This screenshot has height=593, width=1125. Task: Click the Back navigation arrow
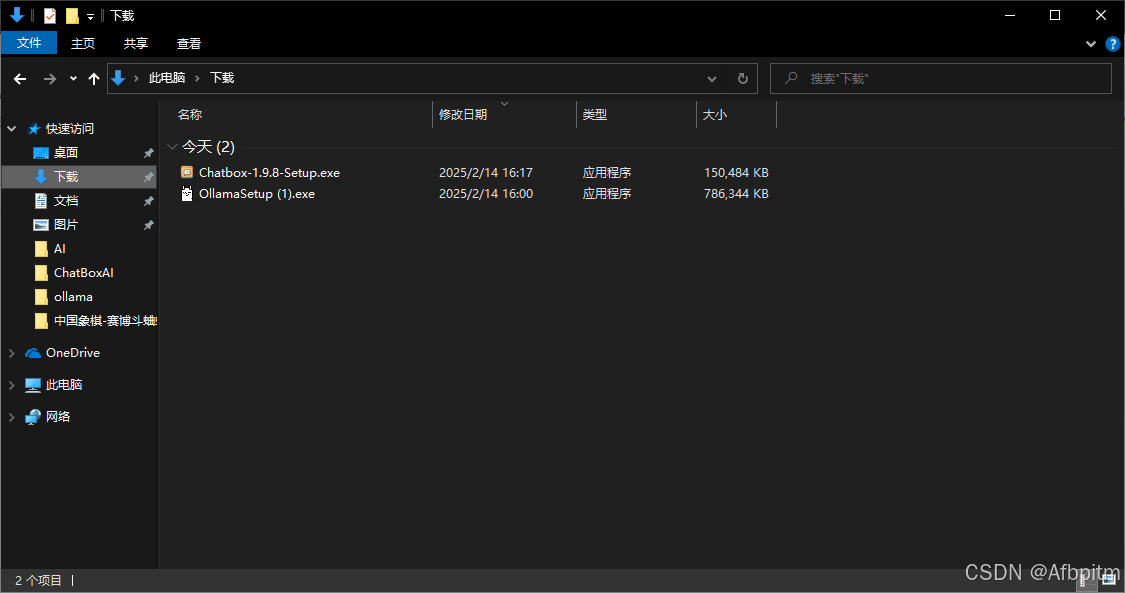(x=20, y=78)
